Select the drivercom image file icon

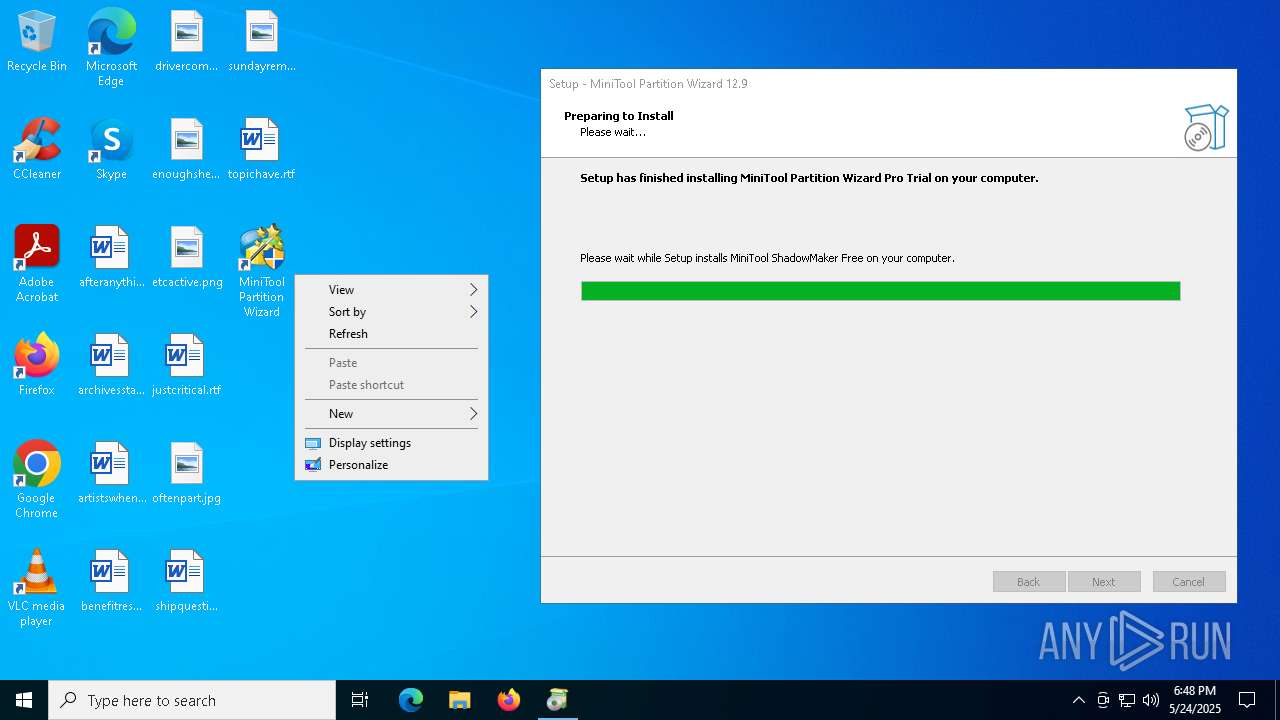click(x=187, y=42)
